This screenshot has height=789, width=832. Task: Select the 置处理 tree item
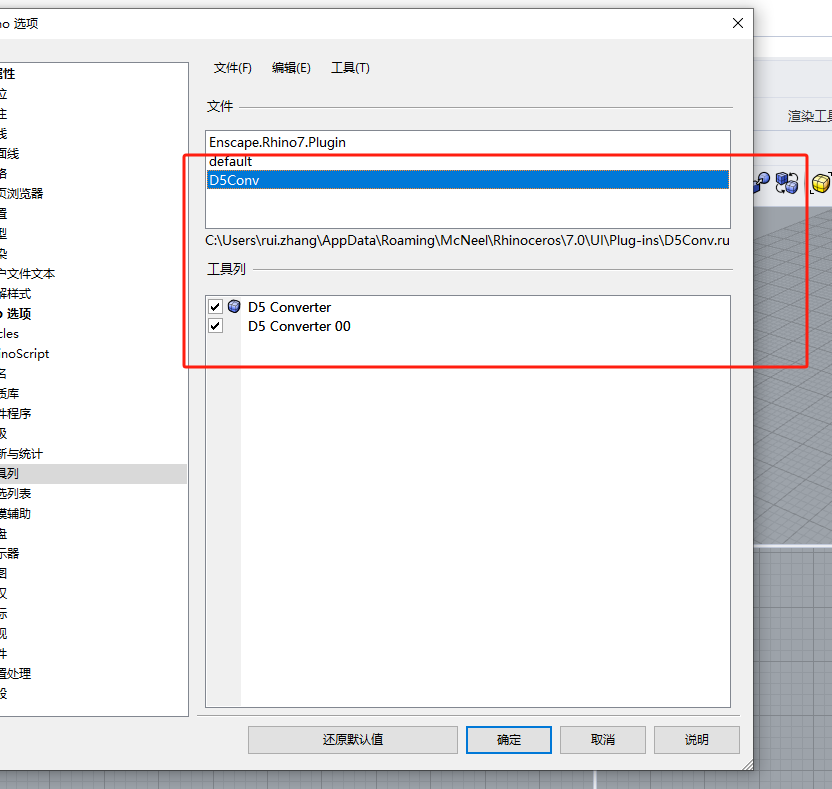point(15,673)
